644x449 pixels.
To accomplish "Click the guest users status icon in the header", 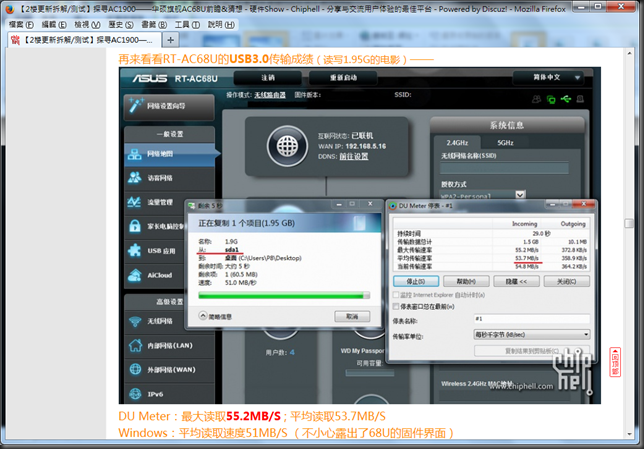I will (x=536, y=99).
